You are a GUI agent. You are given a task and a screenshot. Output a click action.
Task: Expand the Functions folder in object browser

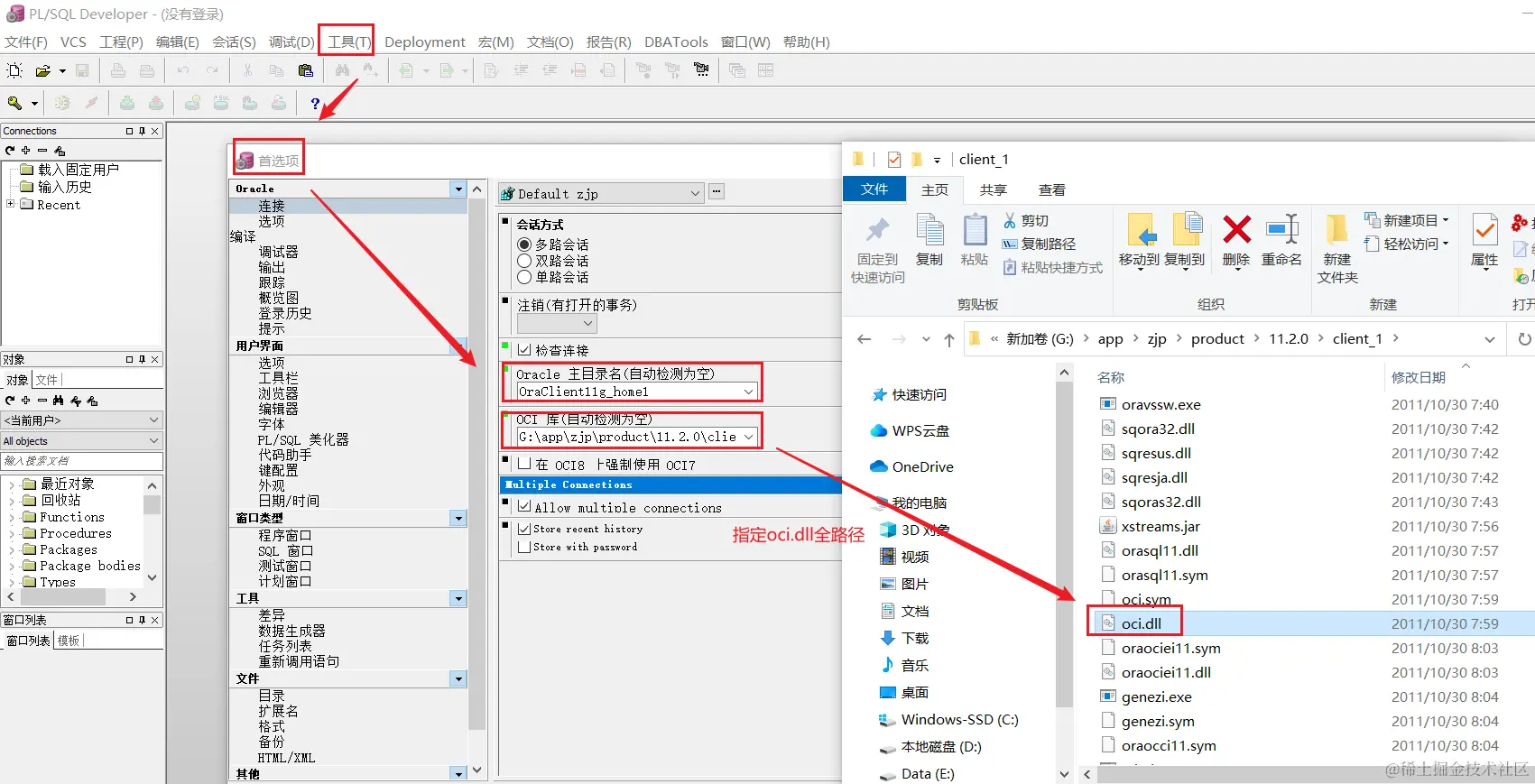[x=11, y=518]
